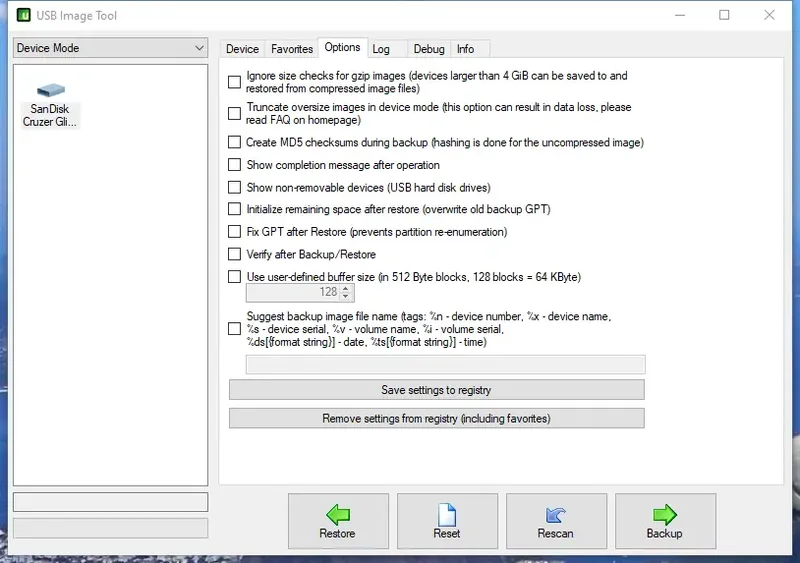Open the Device Mode dropdown

(x=110, y=48)
